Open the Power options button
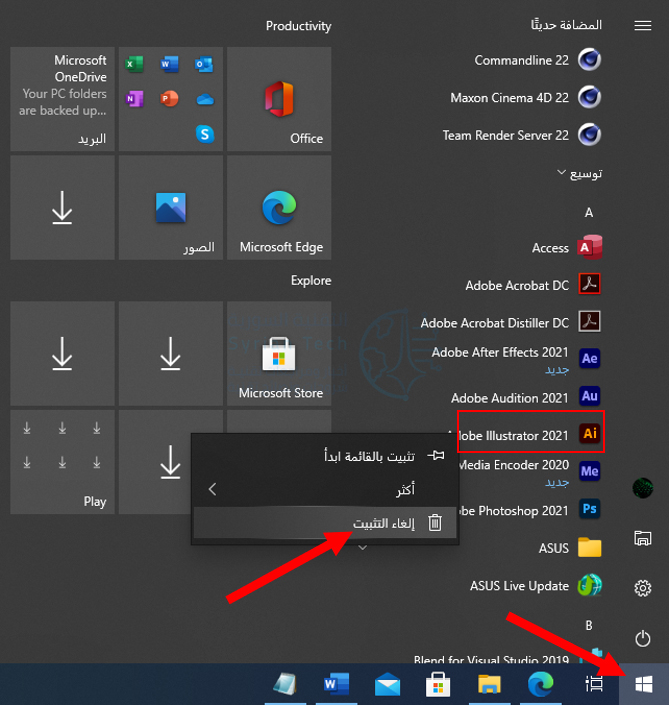 click(643, 638)
